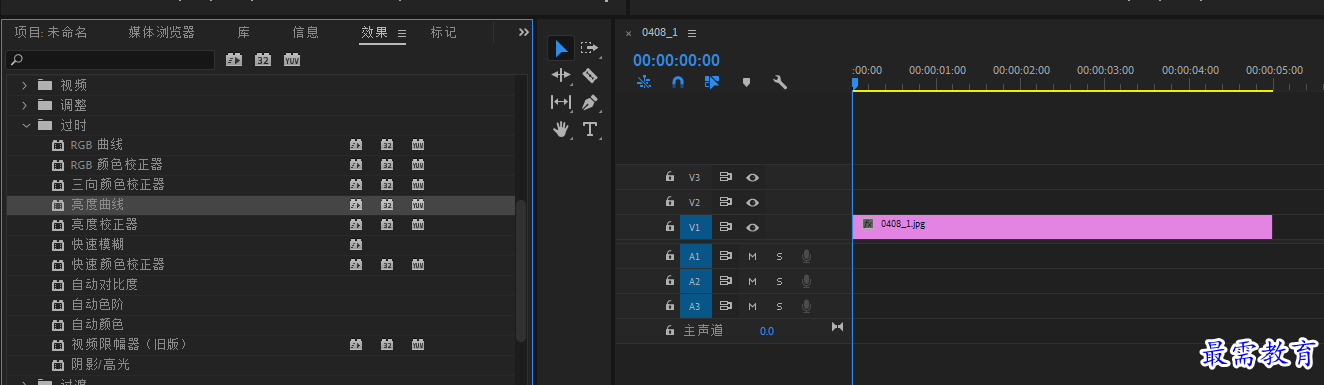This screenshot has width=1324, height=385.
Task: Collapse the 过时 effects folder
Action: click(26, 125)
